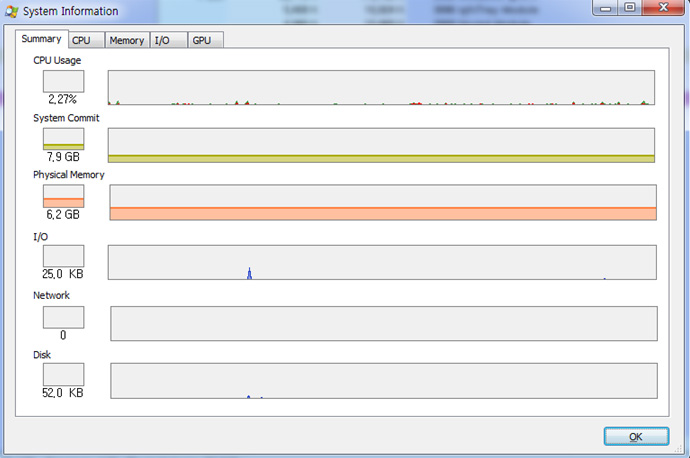Click the System Information title bar icon
This screenshot has width=690, height=458.
(12, 11)
